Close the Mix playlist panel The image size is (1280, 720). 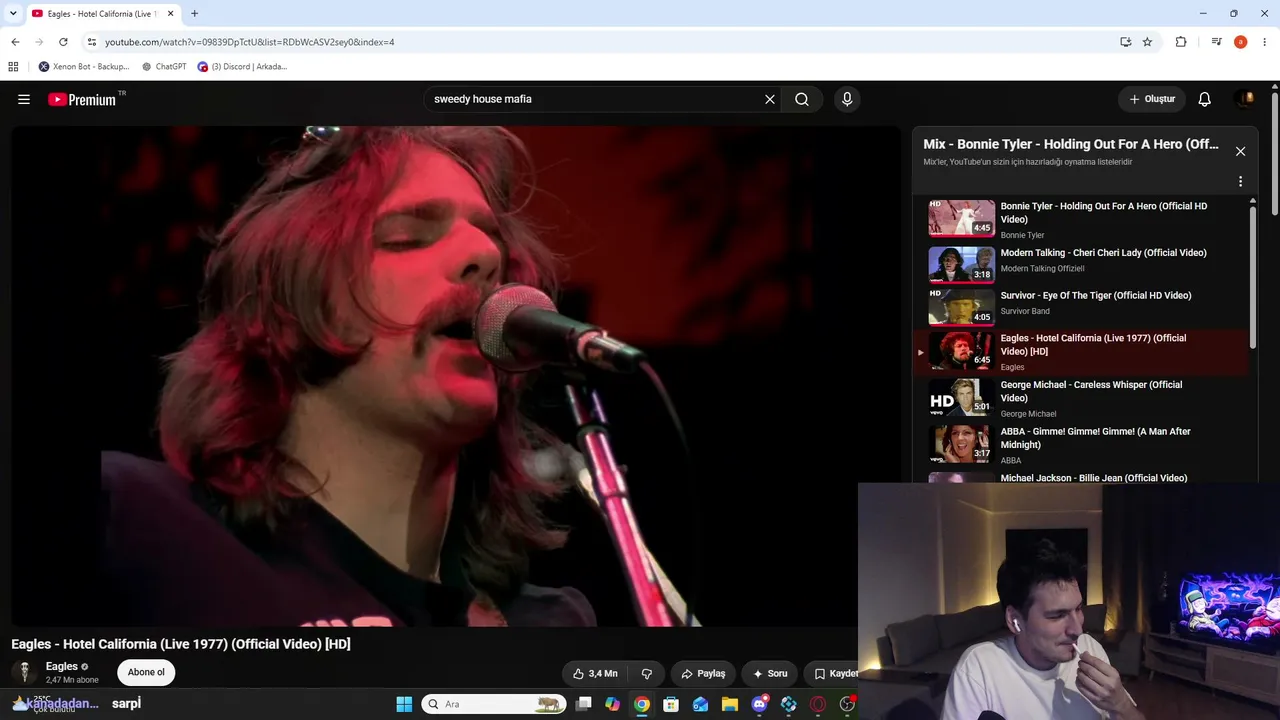click(x=1240, y=151)
